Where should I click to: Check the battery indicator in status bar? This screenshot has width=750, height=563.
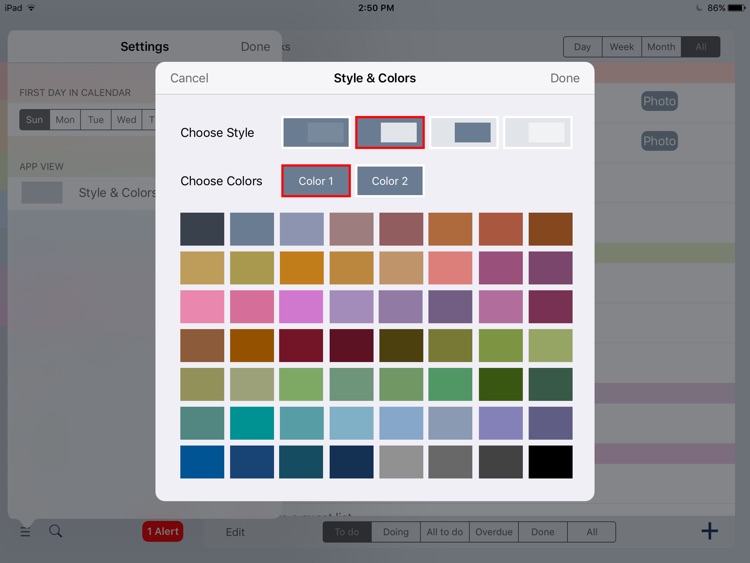(x=736, y=8)
